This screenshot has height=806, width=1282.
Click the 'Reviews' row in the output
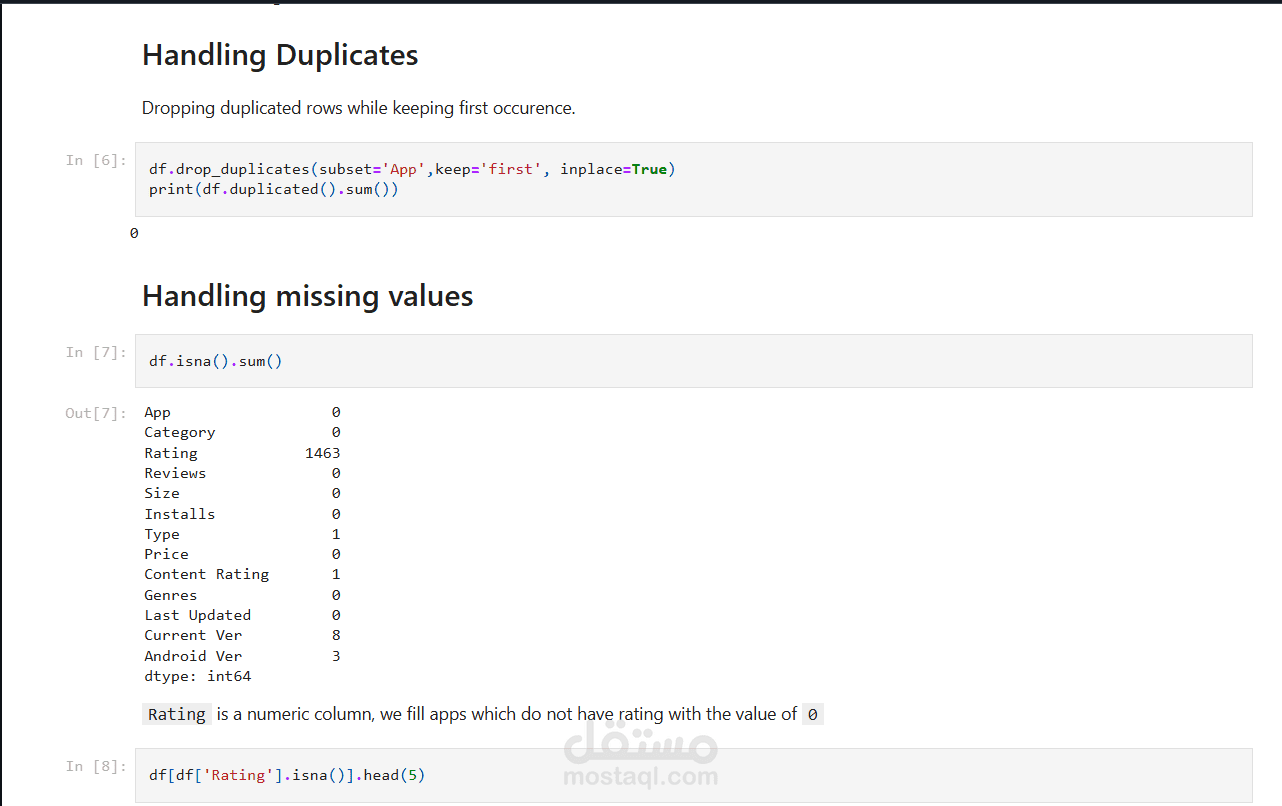(x=242, y=473)
